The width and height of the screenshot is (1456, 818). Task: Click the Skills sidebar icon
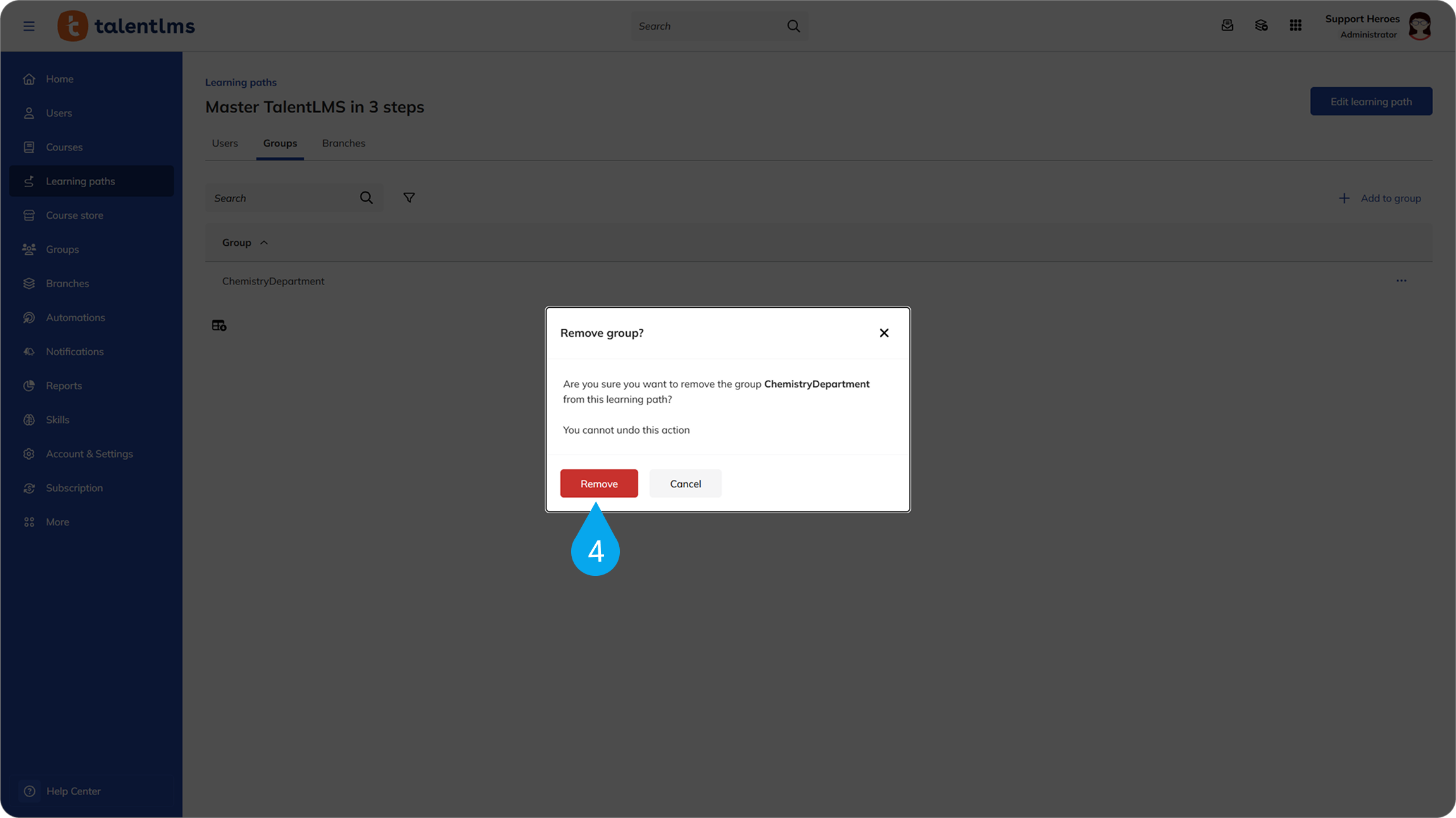pos(29,420)
